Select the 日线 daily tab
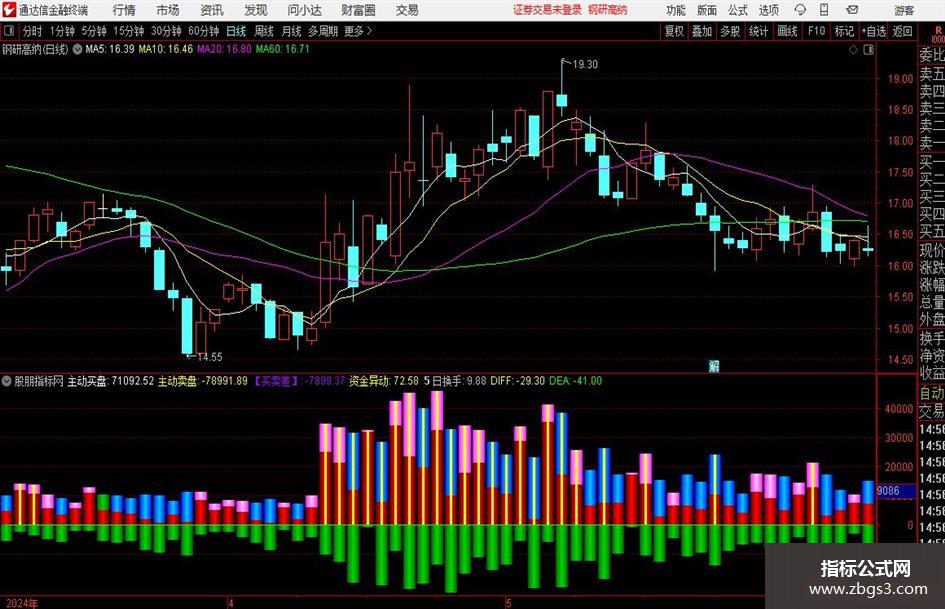Viewport: 945px width, 609px height. [x=236, y=31]
